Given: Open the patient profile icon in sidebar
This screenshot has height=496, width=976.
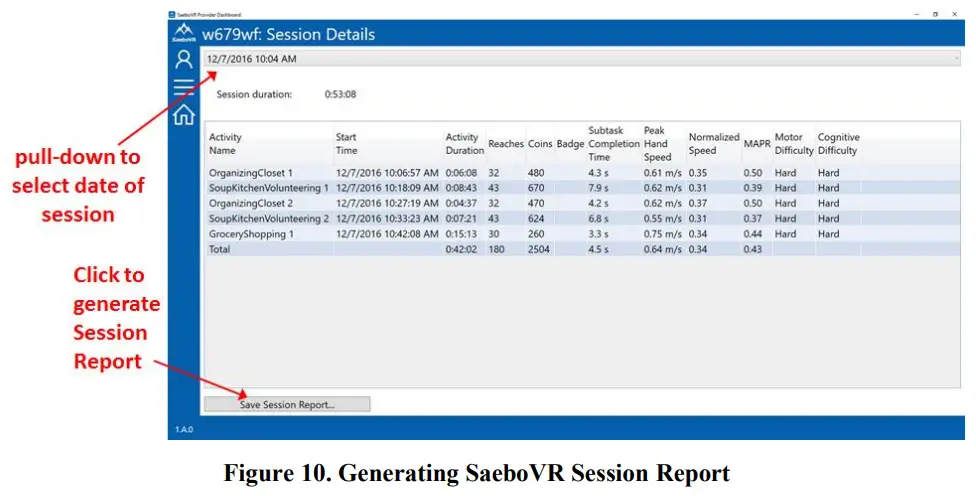Looking at the screenshot, I should pos(184,59).
